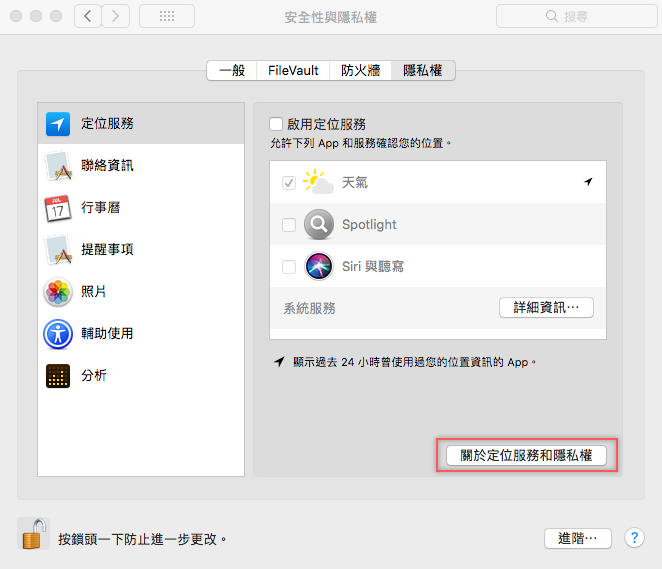The image size is (662, 569).
Task: Click the Siri icon in app list
Action: [319, 266]
